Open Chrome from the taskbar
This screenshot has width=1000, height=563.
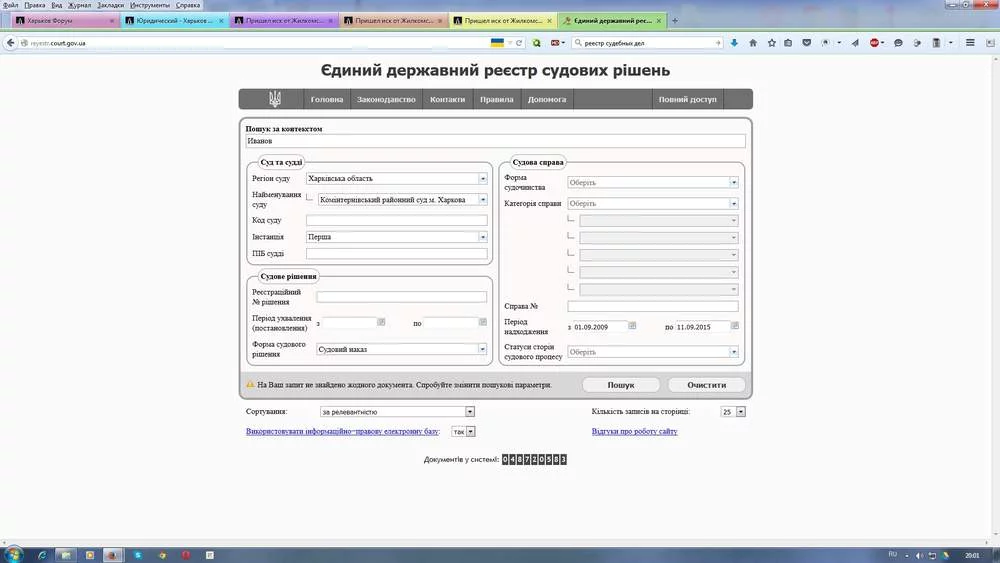(162, 555)
